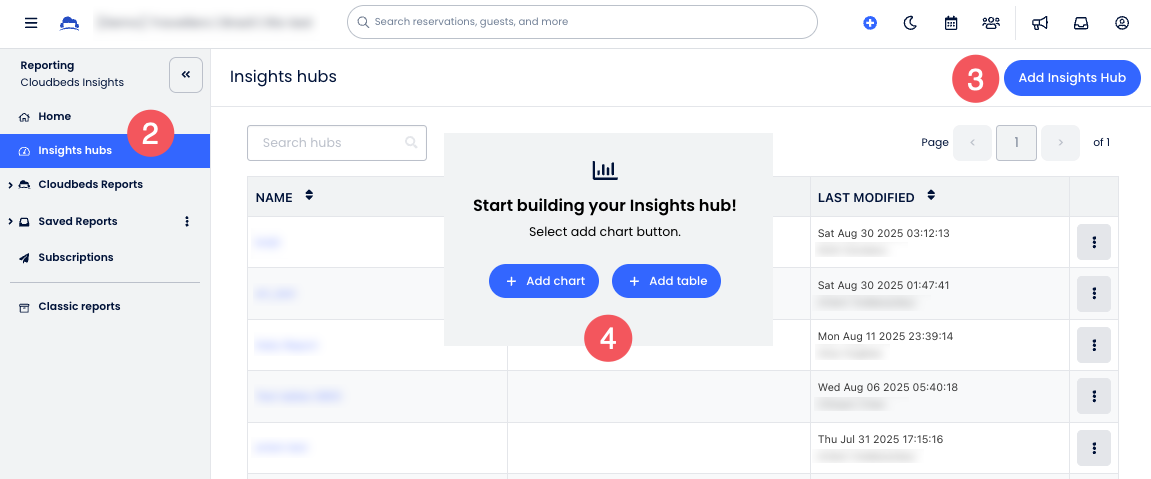Open the megaphone announcements icon

pos(1040,22)
